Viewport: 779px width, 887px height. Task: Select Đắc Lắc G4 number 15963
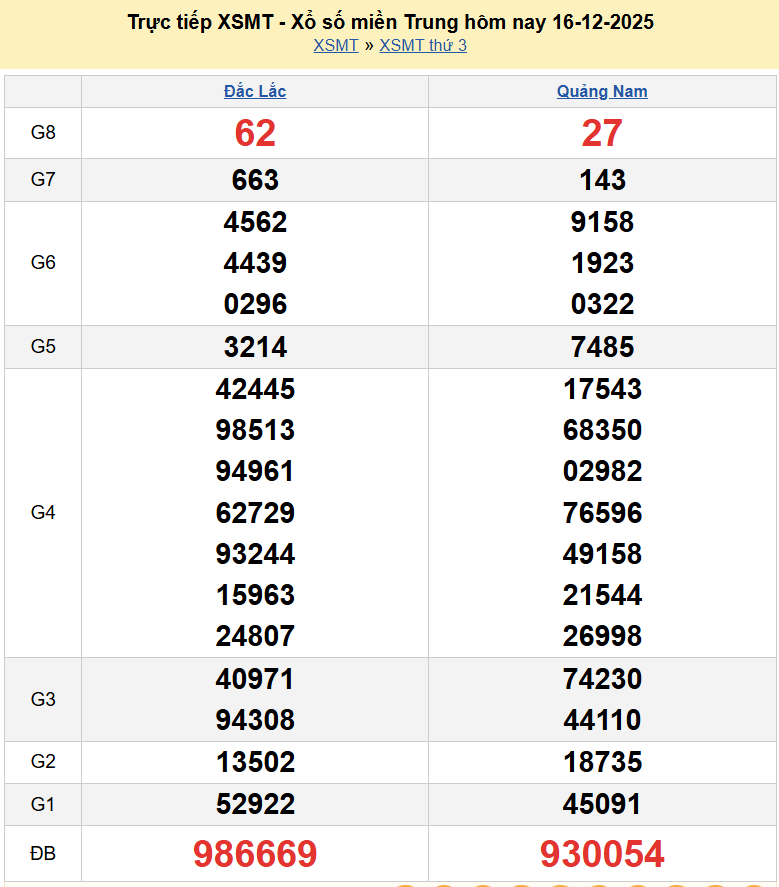[255, 595]
